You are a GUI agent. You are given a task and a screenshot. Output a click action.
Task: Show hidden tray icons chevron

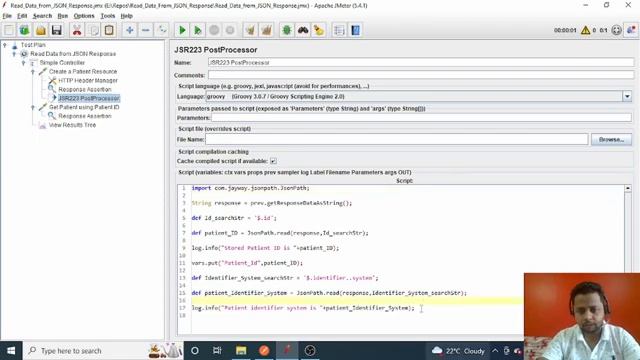(495, 351)
